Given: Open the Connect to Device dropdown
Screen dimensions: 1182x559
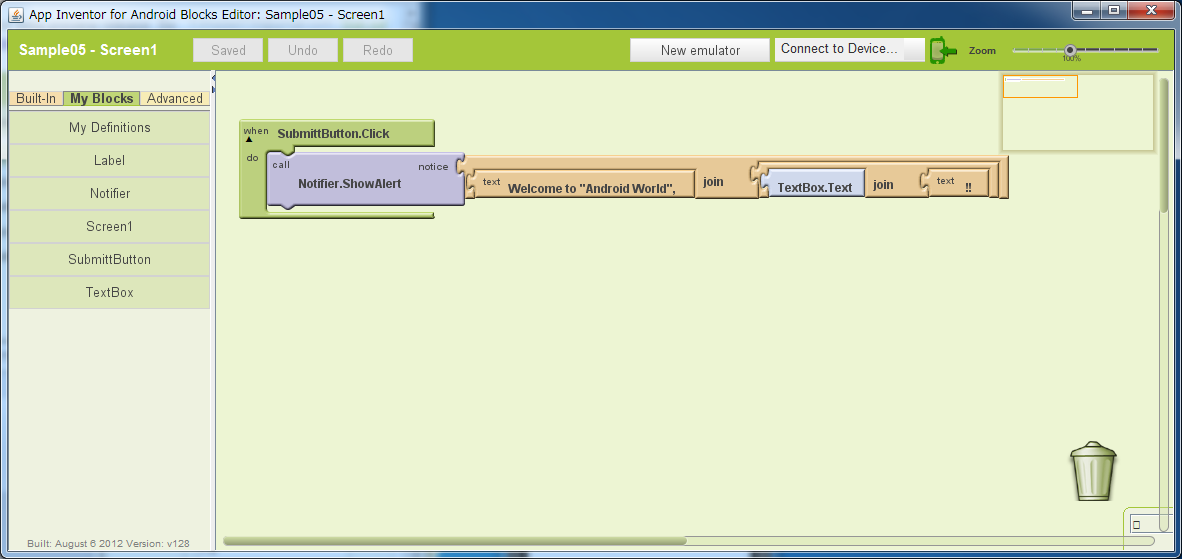Looking at the screenshot, I should pyautogui.click(x=849, y=49).
